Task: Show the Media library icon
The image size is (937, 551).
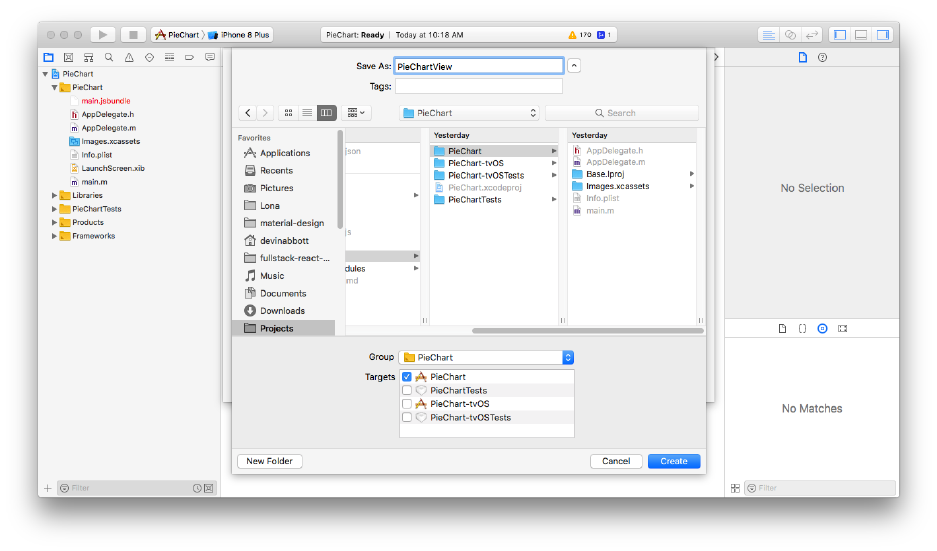Action: (843, 329)
